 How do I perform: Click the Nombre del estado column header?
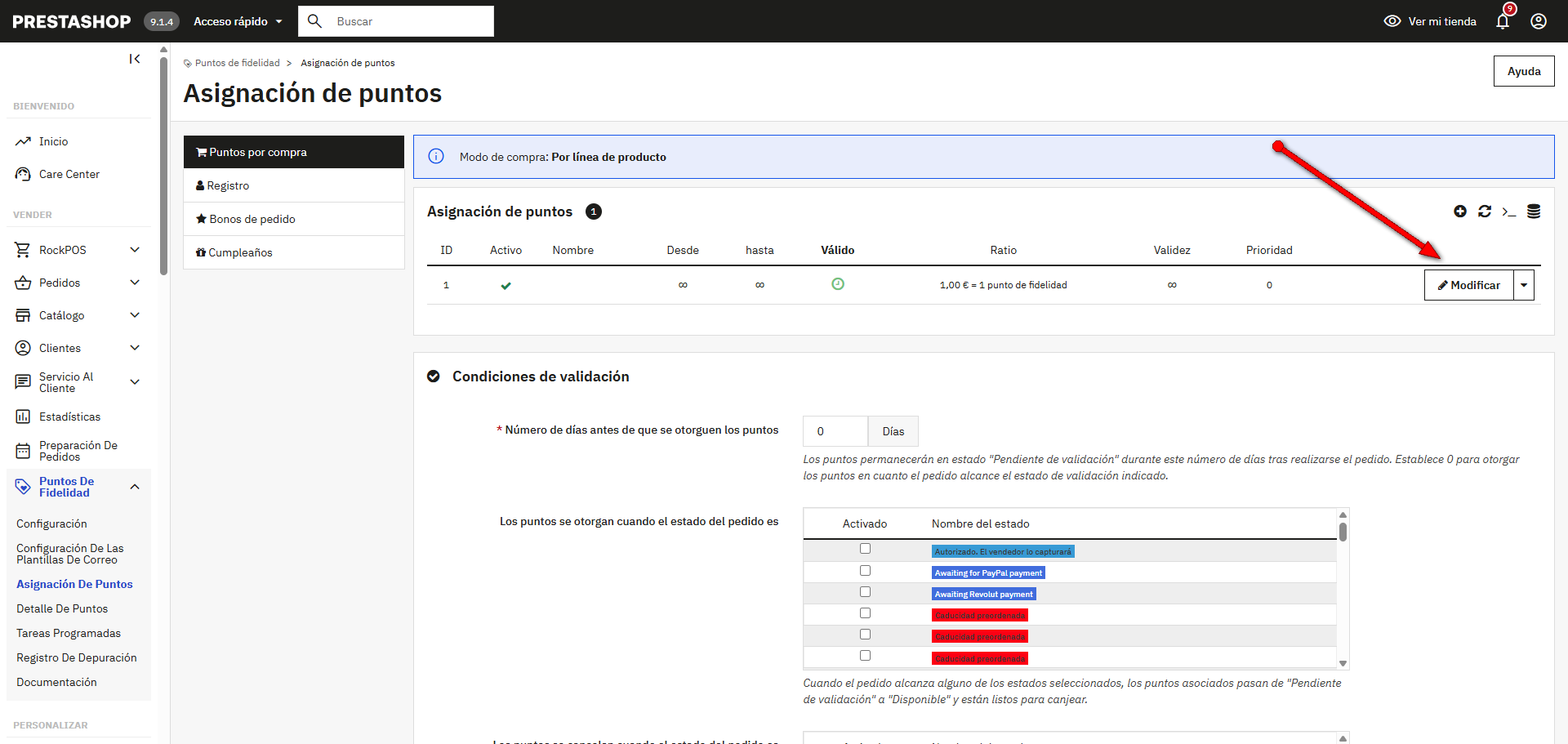pos(980,523)
